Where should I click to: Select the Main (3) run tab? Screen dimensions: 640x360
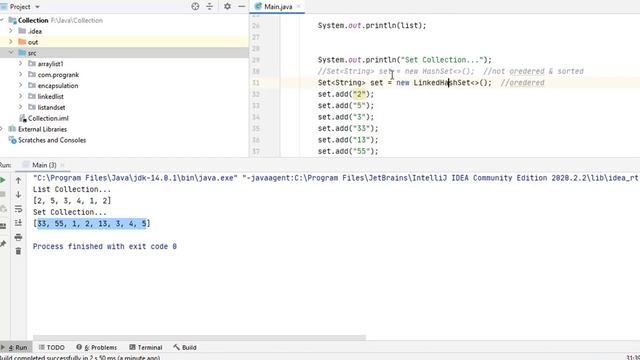point(44,165)
